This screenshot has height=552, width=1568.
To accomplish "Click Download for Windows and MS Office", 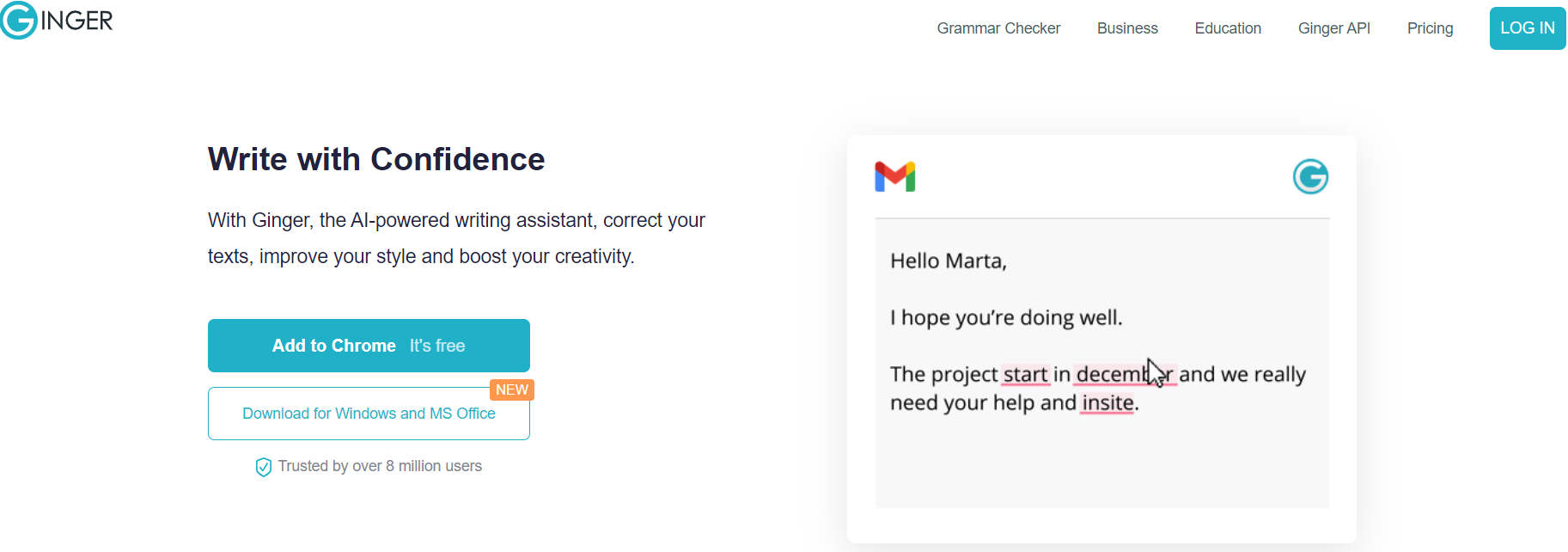I will coord(369,414).
